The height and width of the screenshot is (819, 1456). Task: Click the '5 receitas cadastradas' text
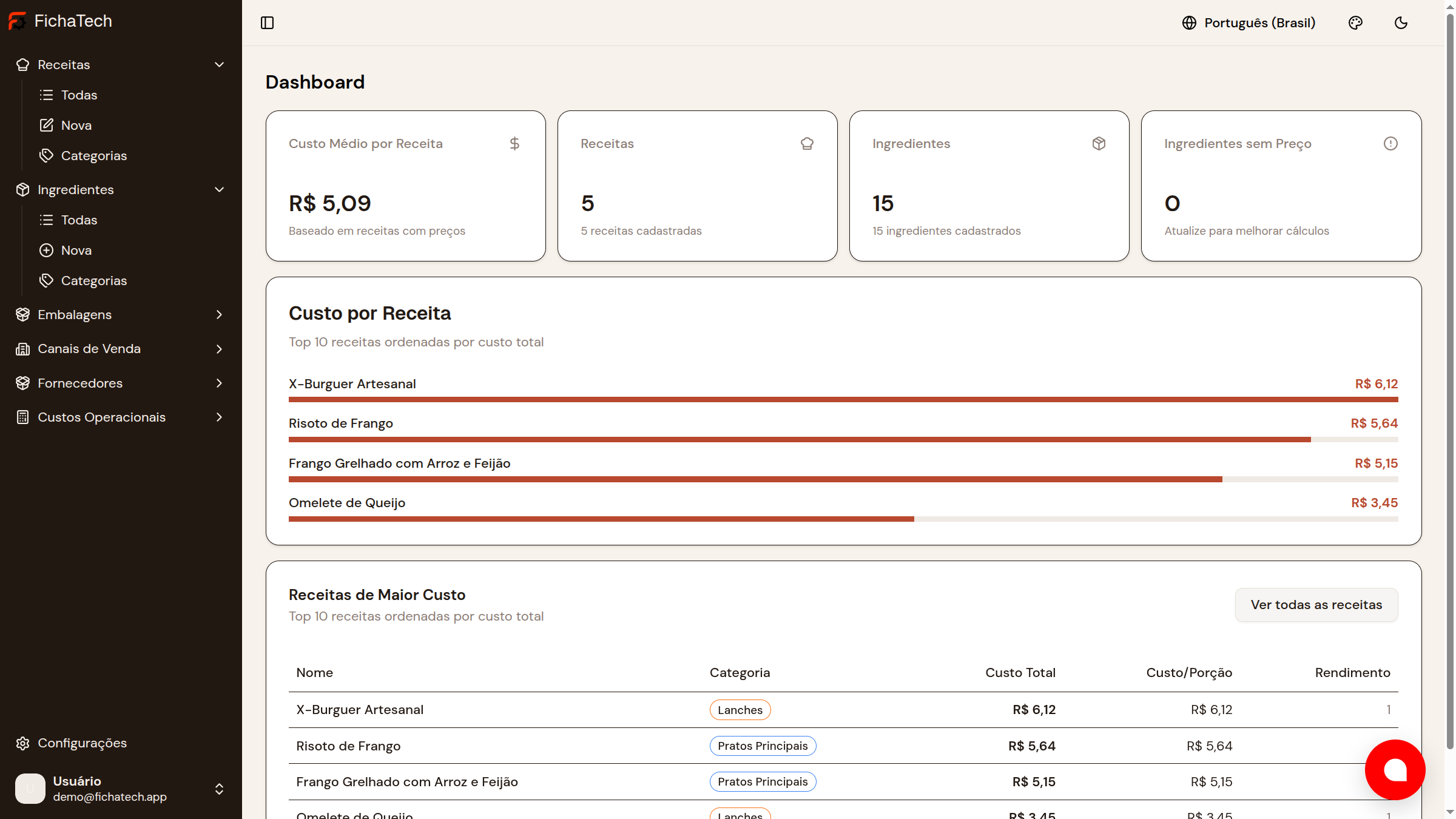click(641, 231)
